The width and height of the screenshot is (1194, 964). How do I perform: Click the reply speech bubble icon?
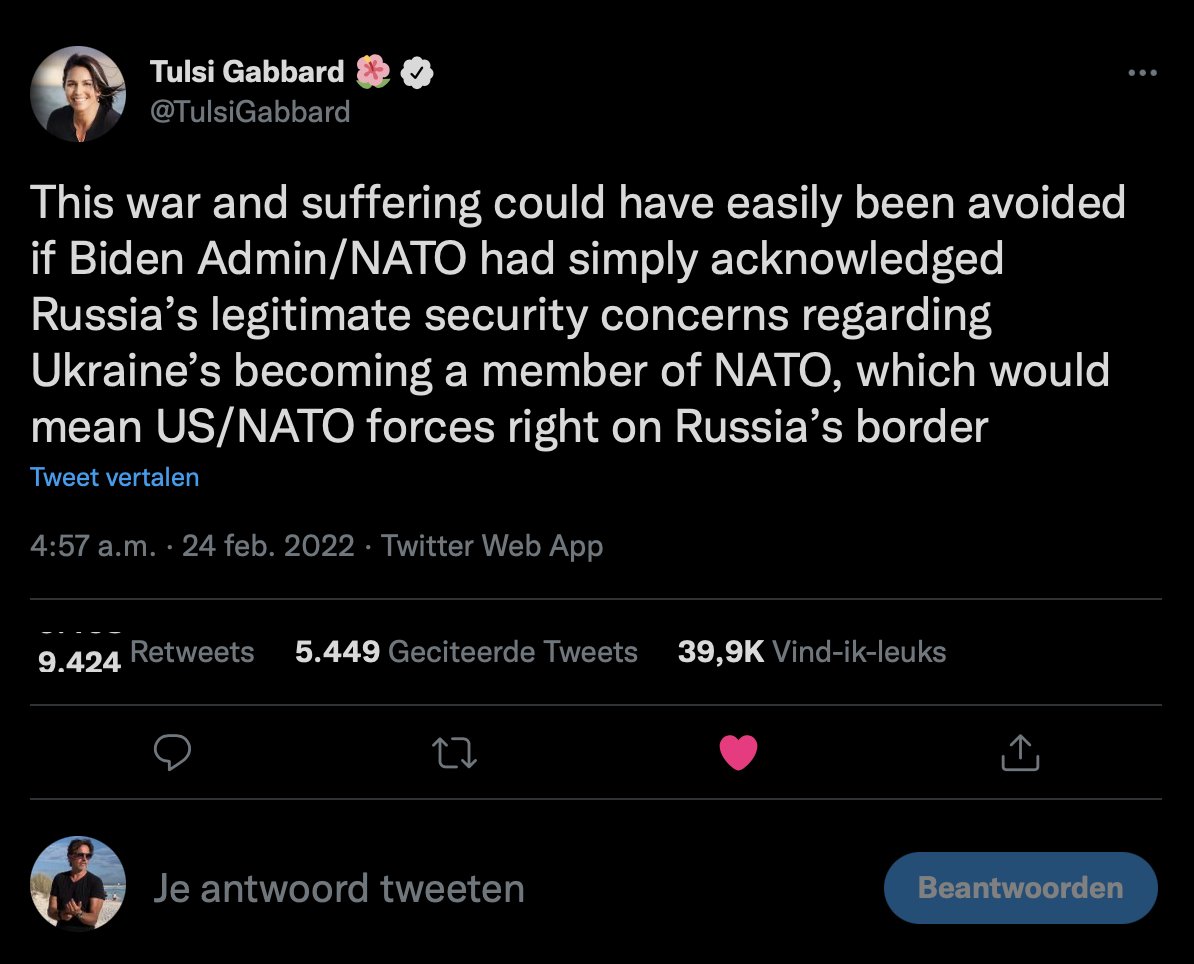point(174,752)
